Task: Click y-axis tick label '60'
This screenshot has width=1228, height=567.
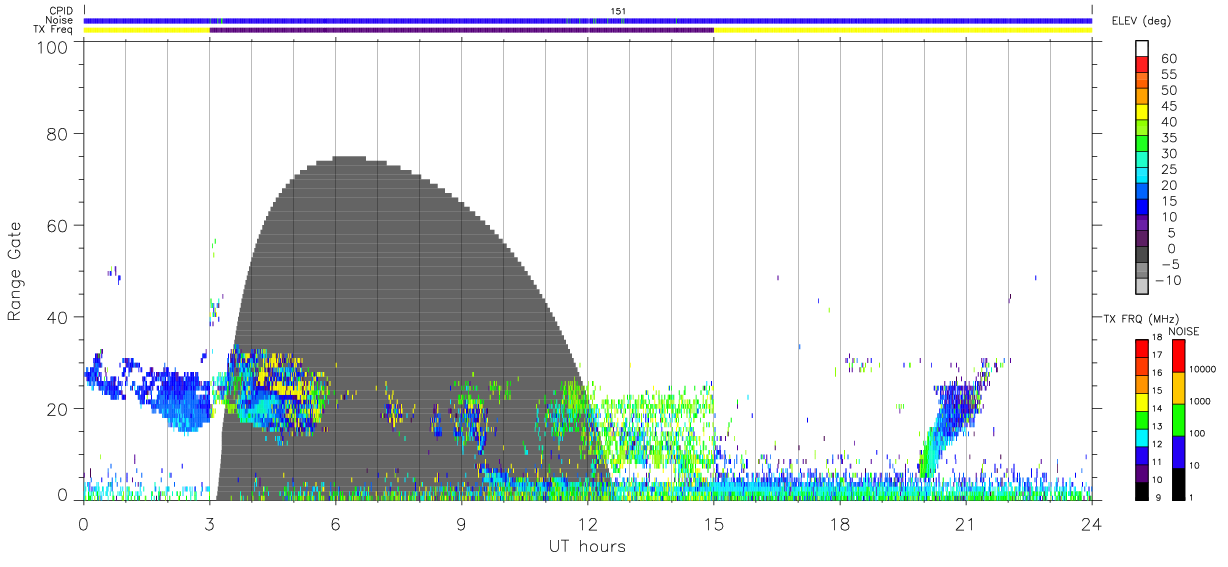Action: pyautogui.click(x=56, y=225)
